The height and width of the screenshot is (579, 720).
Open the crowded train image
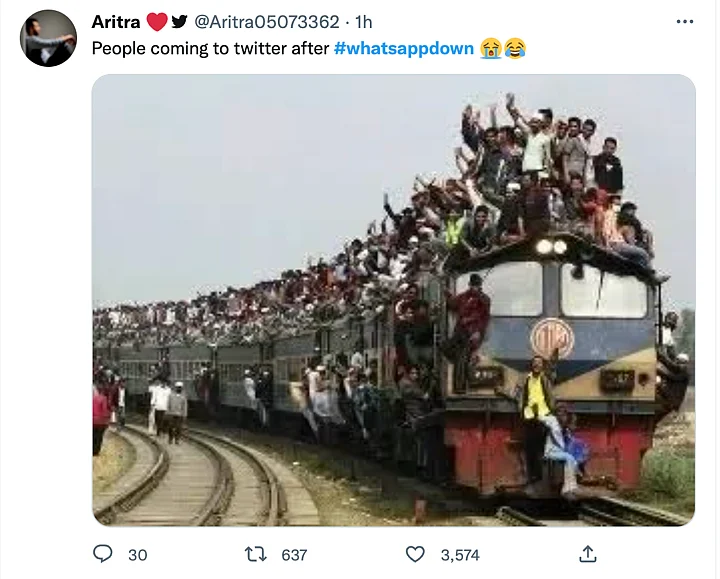pos(394,300)
